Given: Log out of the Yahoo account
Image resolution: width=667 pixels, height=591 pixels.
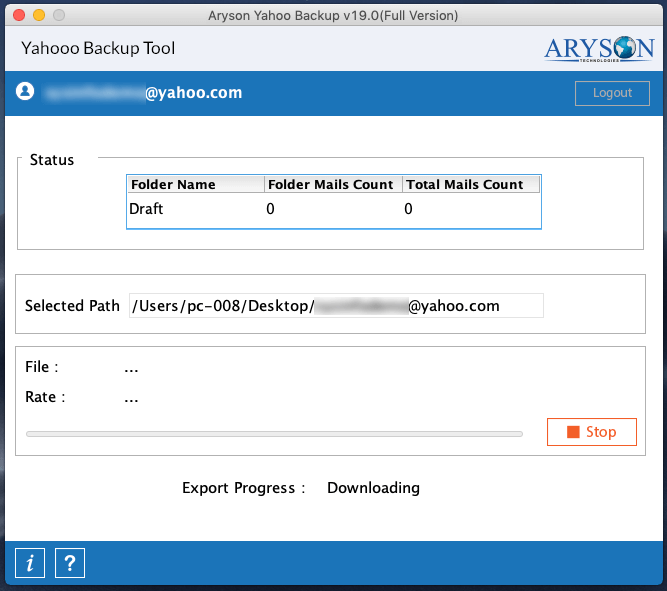Looking at the screenshot, I should point(612,93).
